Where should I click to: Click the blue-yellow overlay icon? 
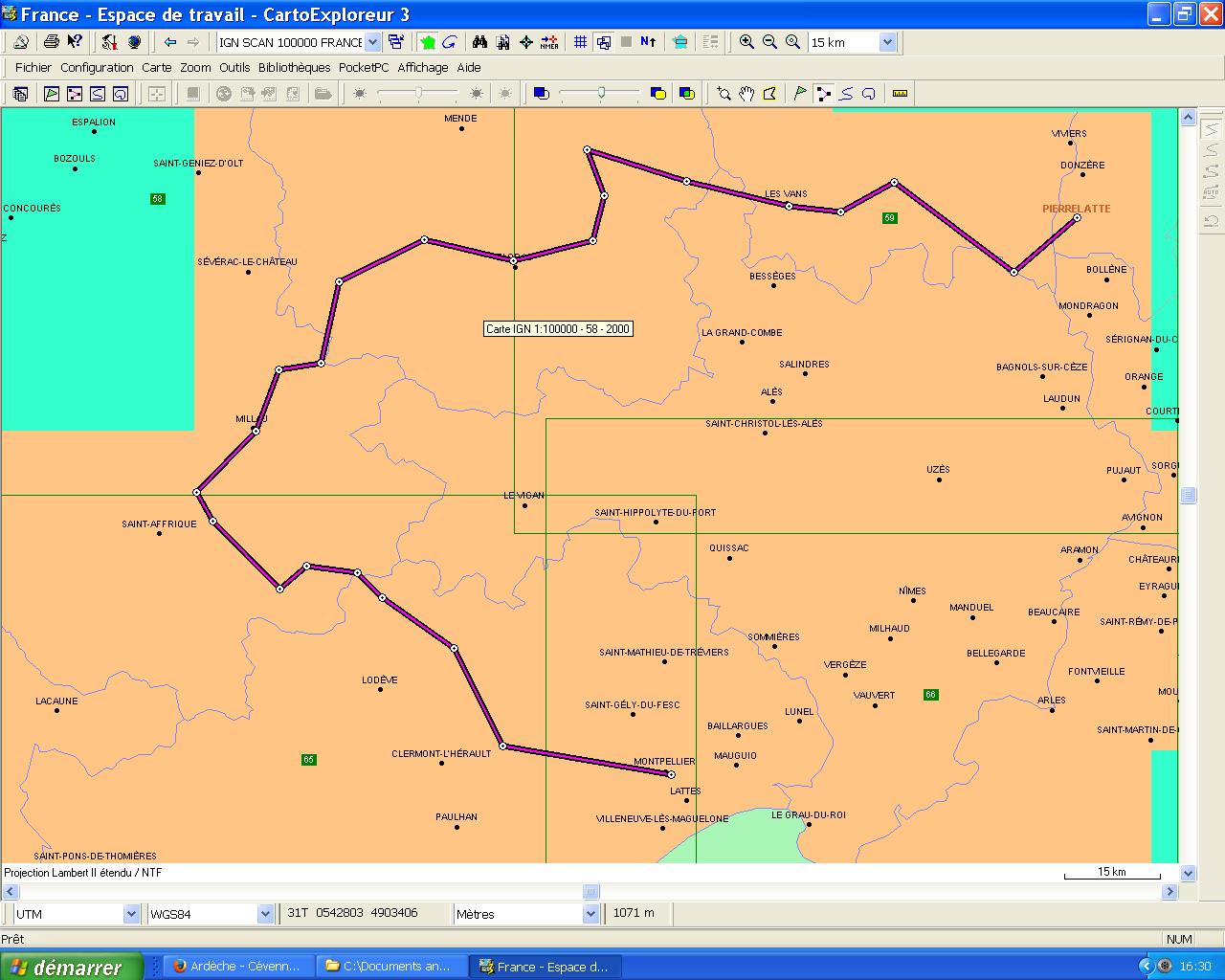(x=657, y=94)
